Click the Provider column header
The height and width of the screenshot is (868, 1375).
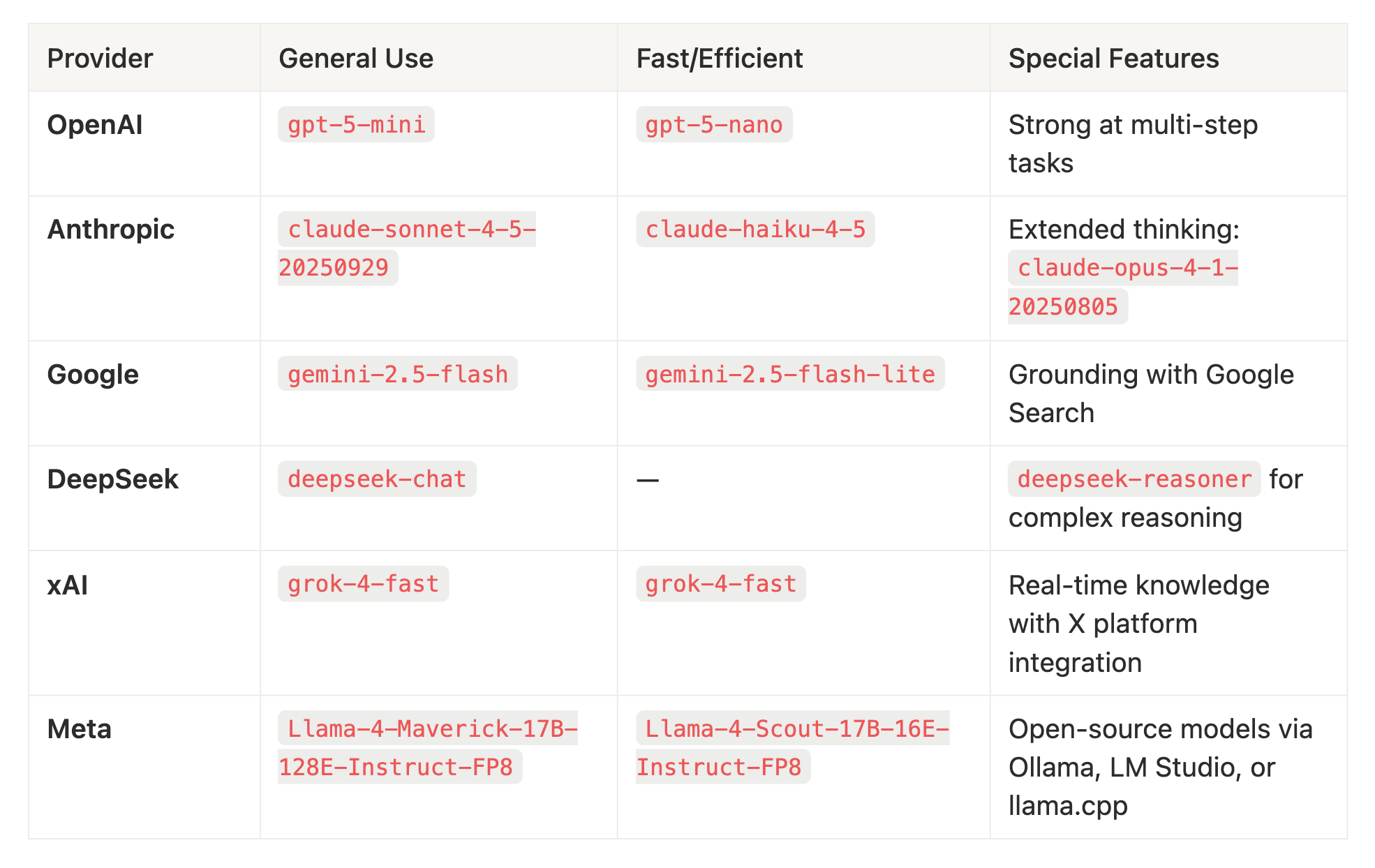pos(100,59)
